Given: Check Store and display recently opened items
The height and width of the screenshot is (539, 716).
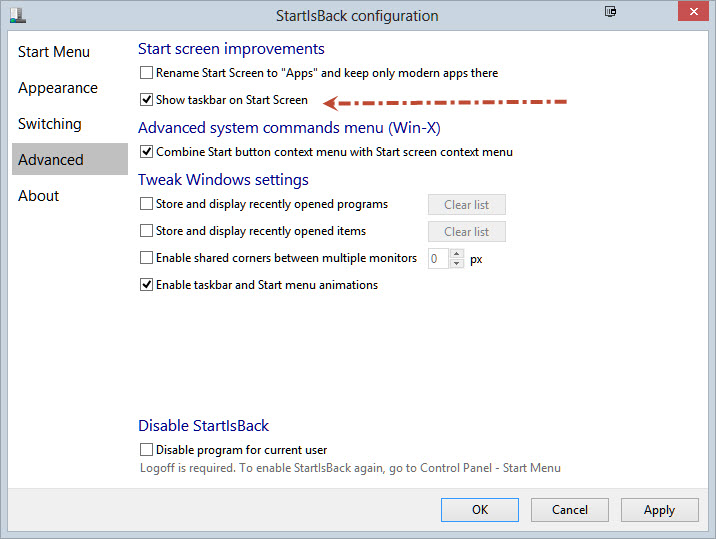Looking at the screenshot, I should (147, 231).
